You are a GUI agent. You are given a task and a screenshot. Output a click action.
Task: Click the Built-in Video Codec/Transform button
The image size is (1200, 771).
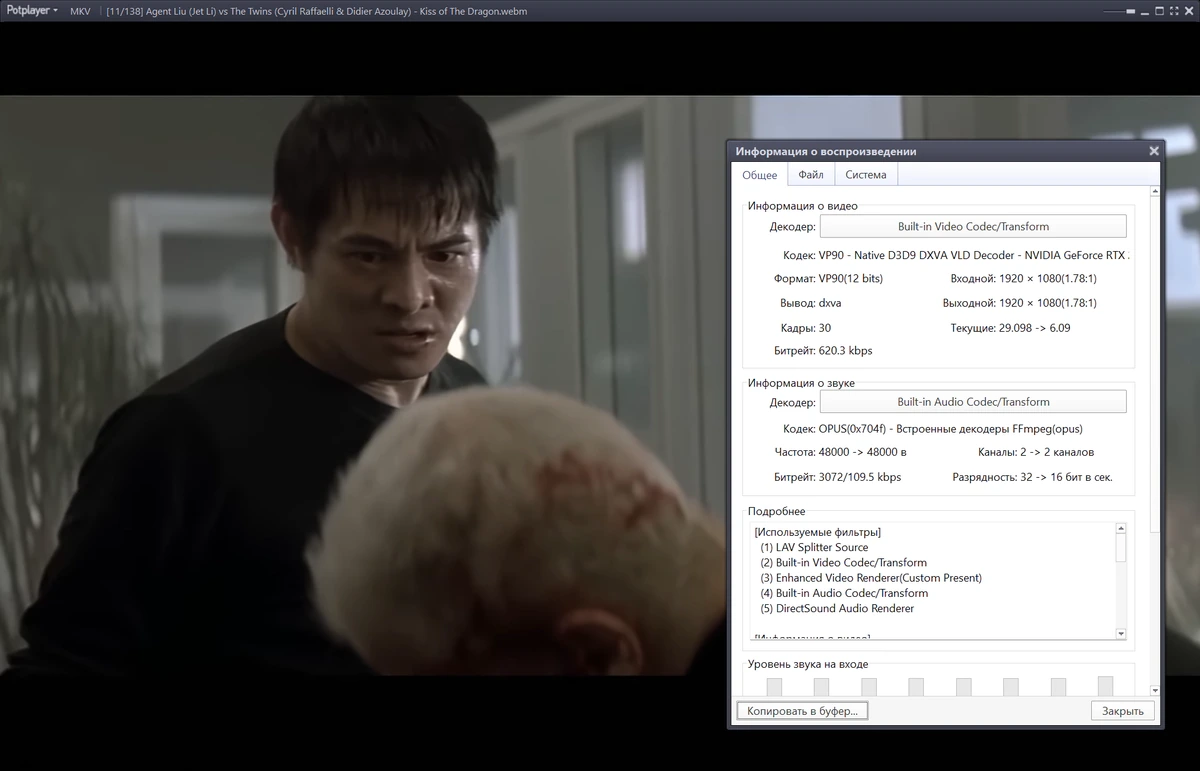pos(973,226)
